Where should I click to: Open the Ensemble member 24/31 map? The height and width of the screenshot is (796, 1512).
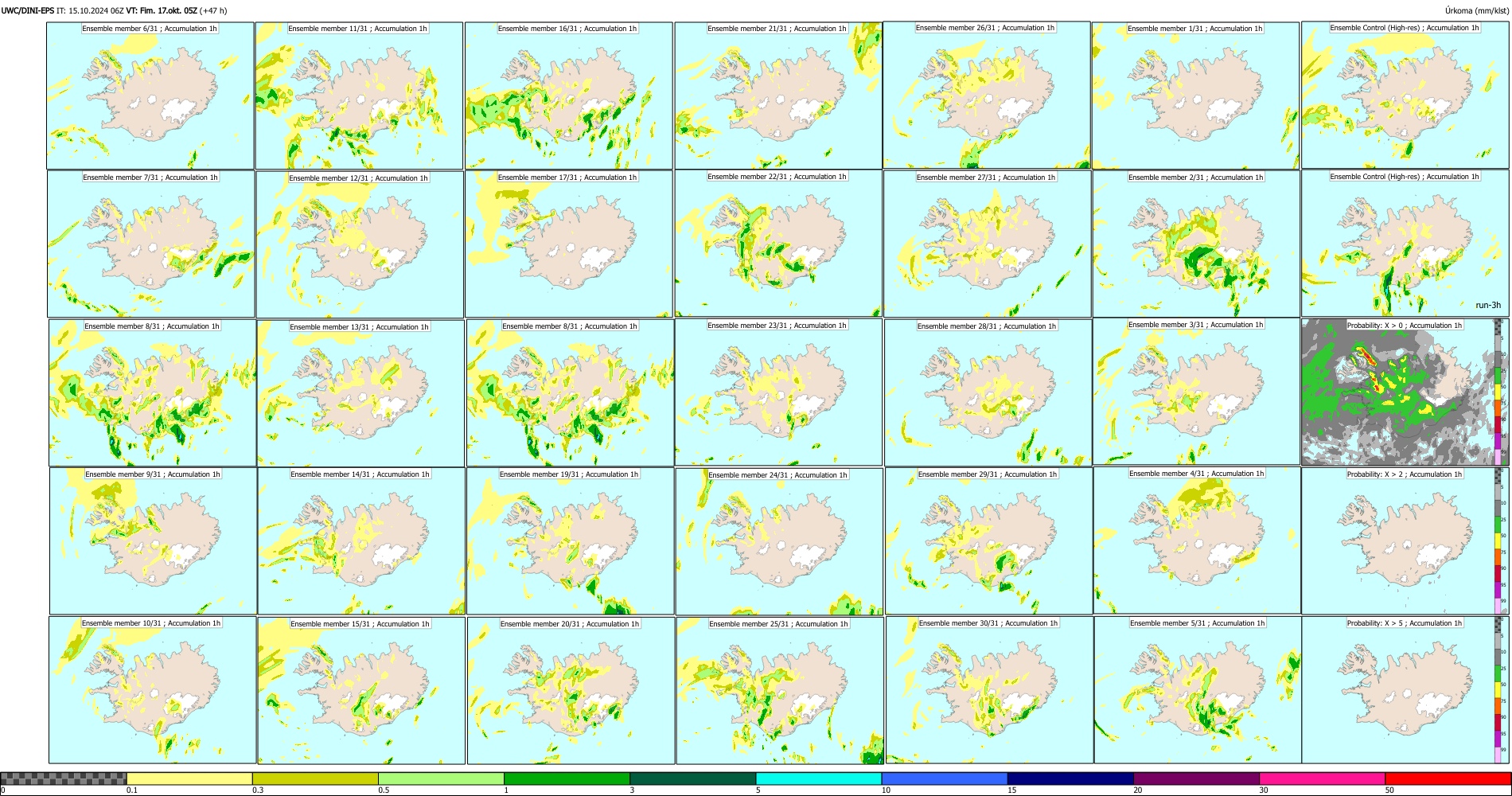[780, 542]
